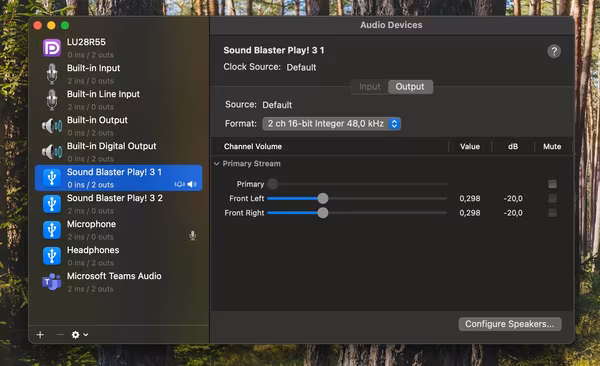Viewport: 600px width, 366px height.
Task: Select the LU28R55 device row
Action: click(x=119, y=48)
